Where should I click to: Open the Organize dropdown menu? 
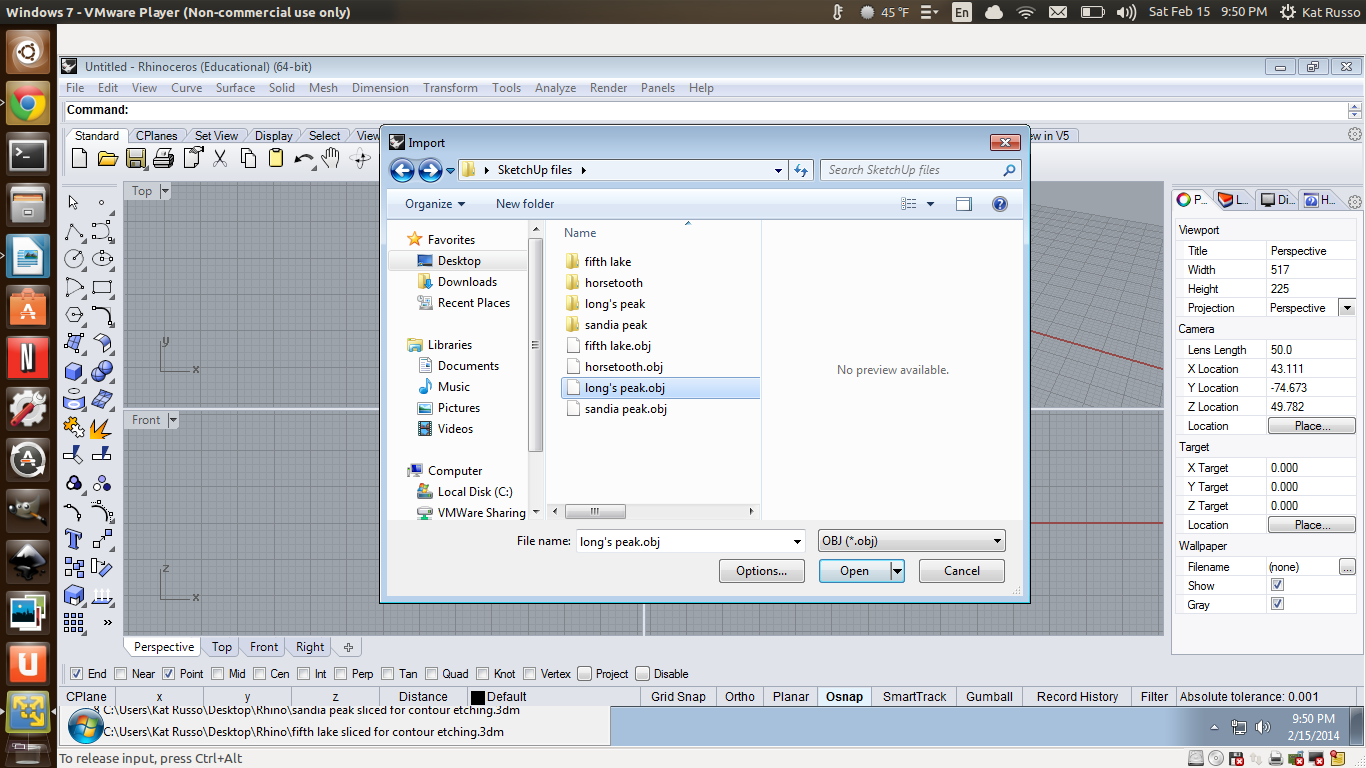click(x=435, y=204)
